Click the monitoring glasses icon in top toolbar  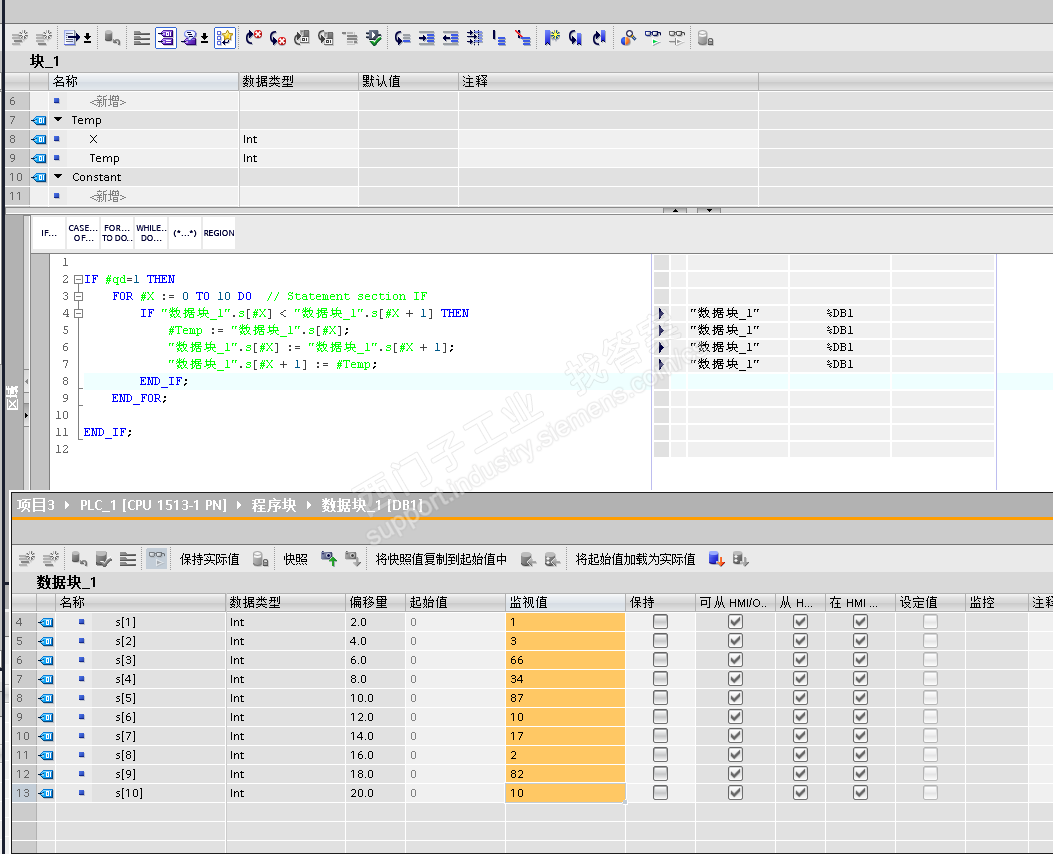point(652,38)
